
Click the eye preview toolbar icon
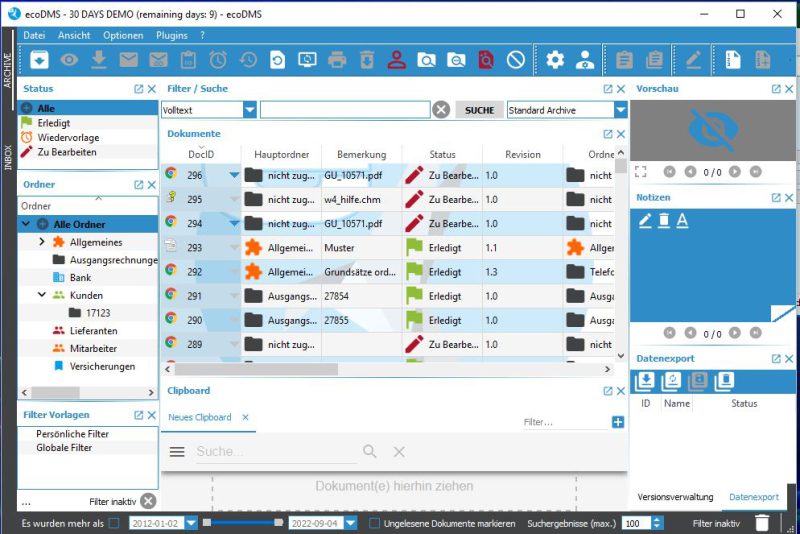pos(69,60)
